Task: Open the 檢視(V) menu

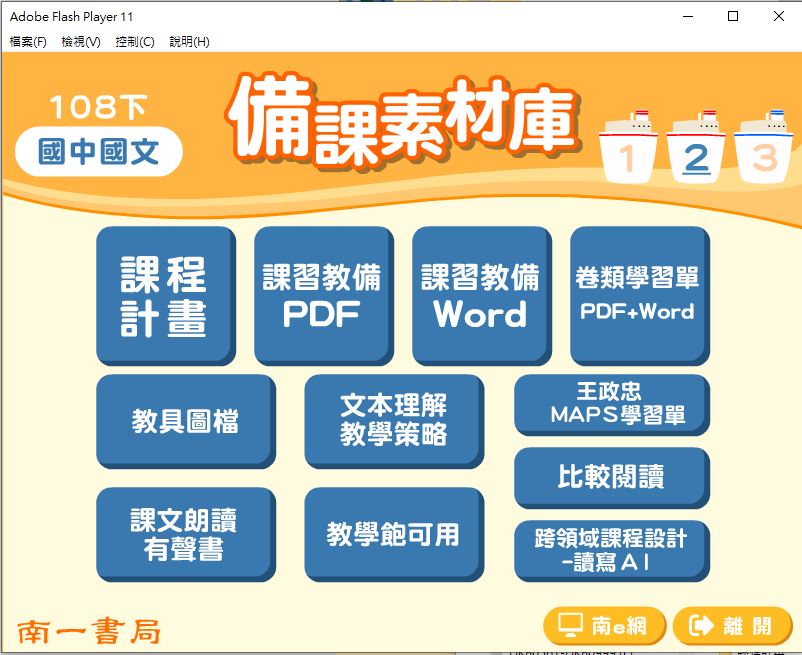Action: [x=81, y=42]
